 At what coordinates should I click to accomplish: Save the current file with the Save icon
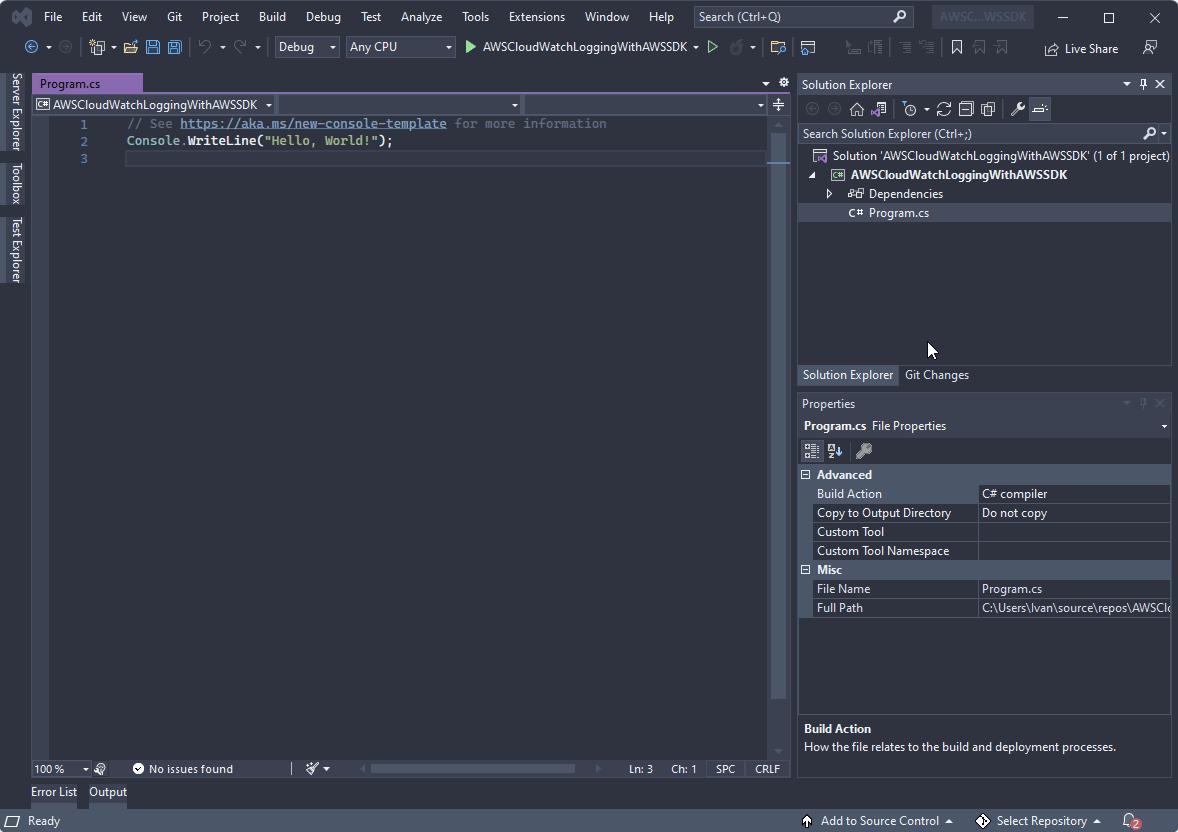pyautogui.click(x=153, y=47)
